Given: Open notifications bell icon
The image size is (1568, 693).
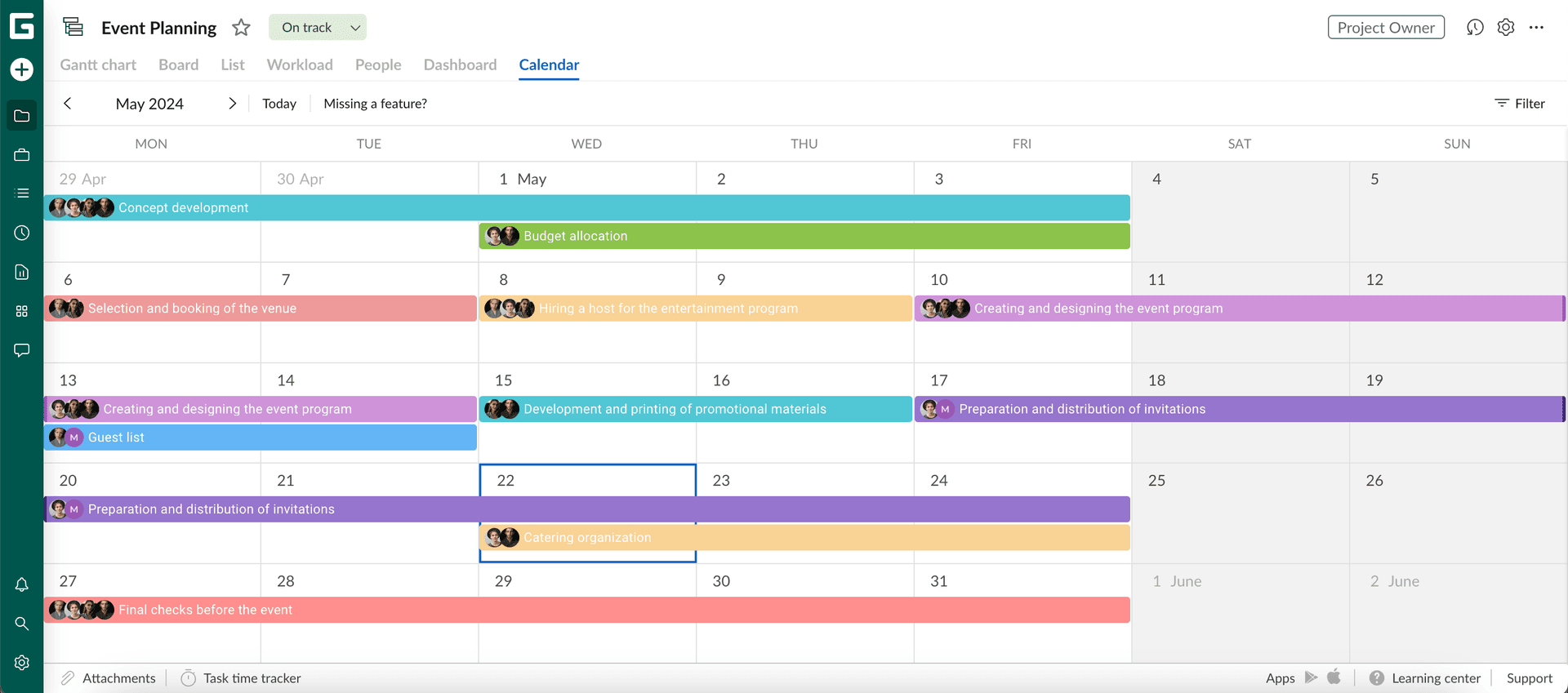Looking at the screenshot, I should pos(21,584).
